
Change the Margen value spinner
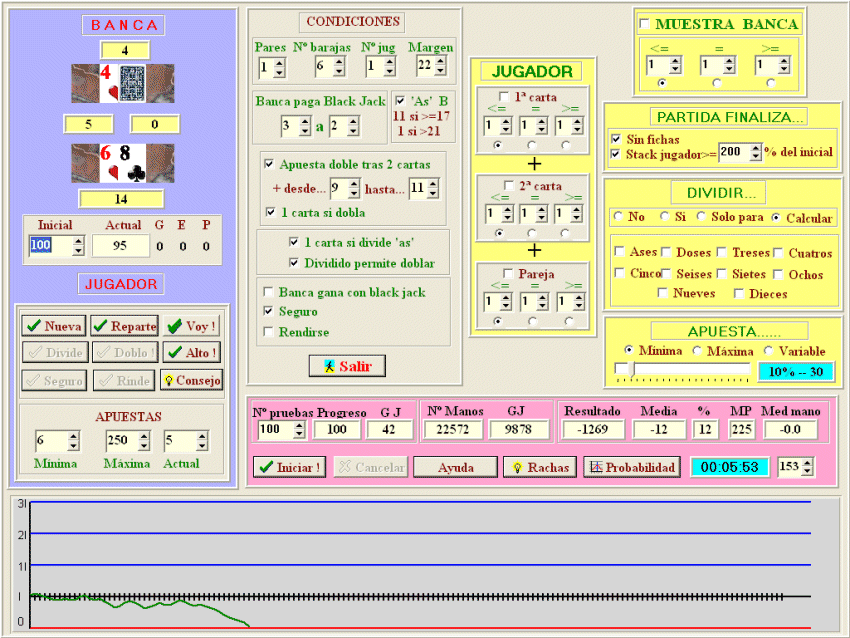(439, 67)
